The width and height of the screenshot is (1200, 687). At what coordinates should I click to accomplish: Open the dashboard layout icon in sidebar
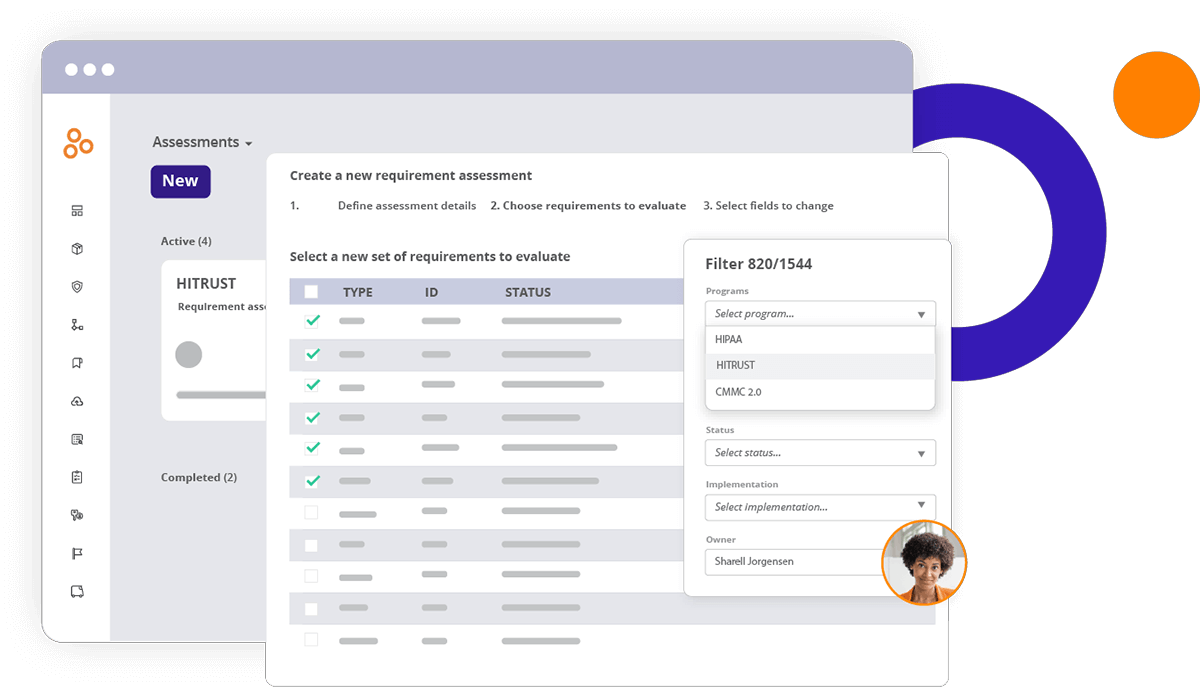tap(77, 211)
